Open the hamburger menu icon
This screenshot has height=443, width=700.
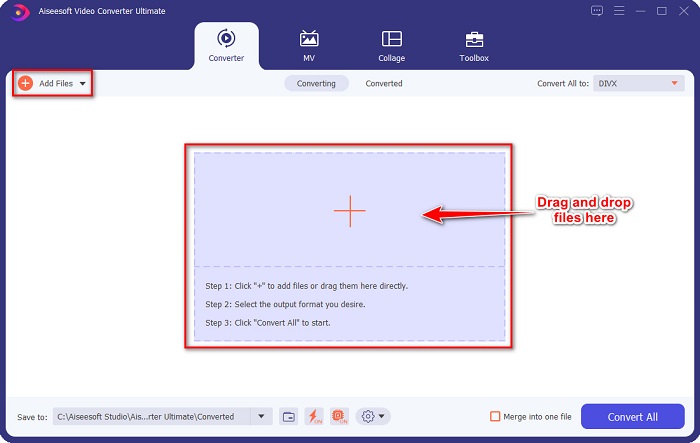619,11
